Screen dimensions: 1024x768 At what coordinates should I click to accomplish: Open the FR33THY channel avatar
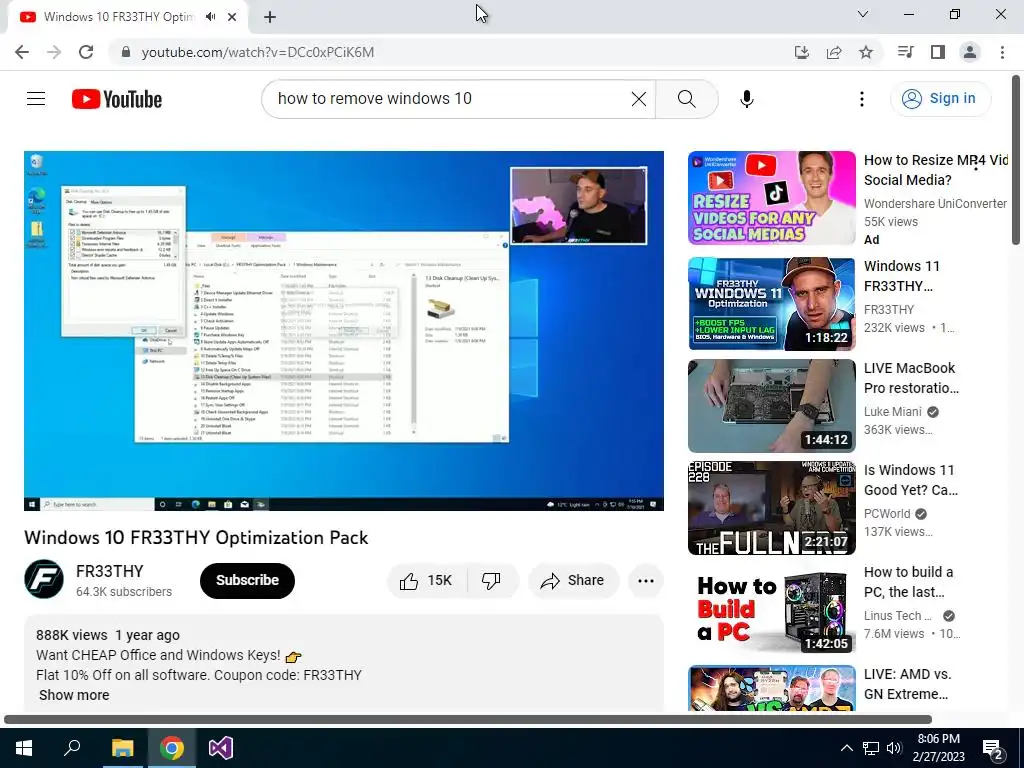44,579
